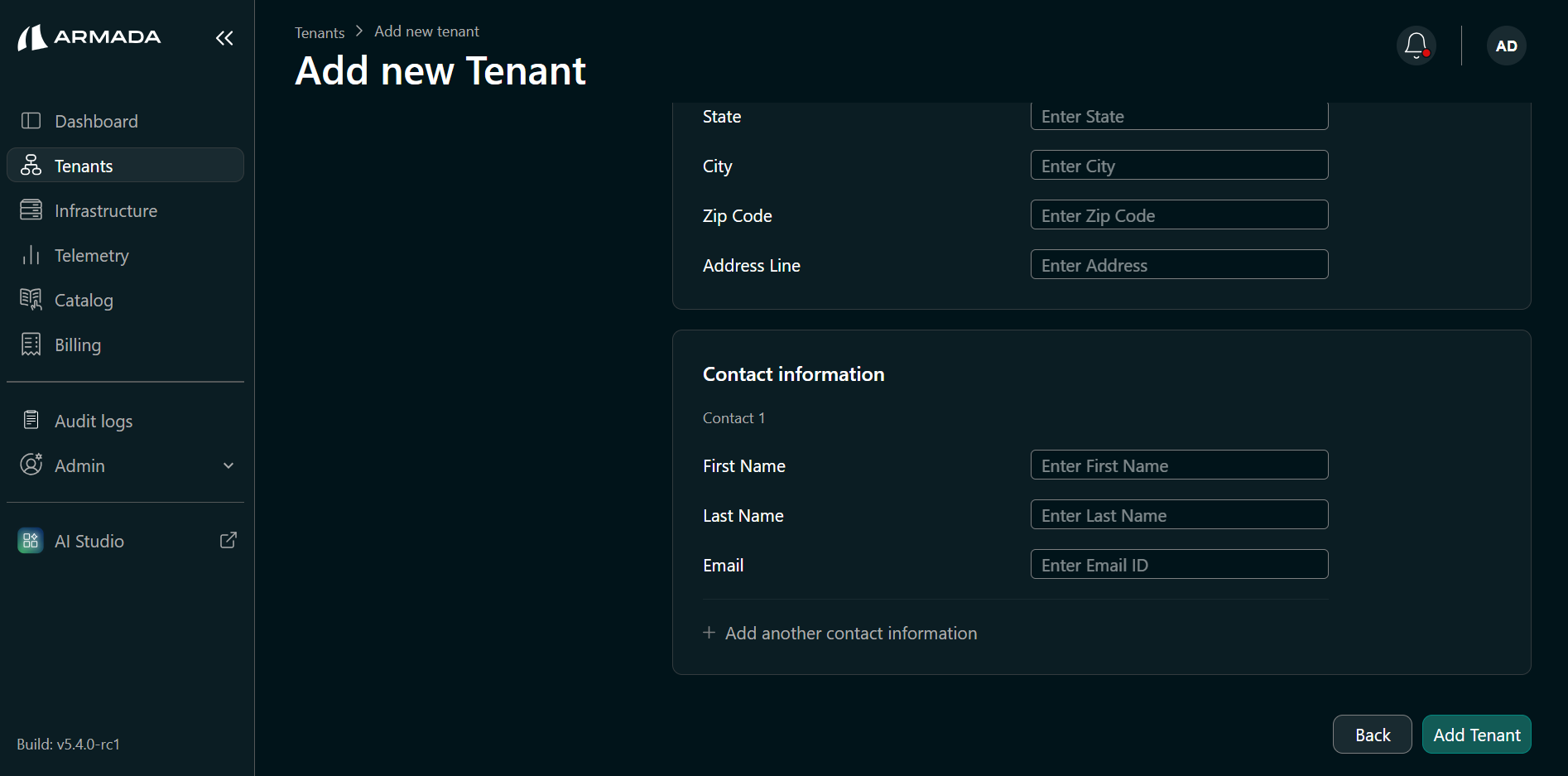The width and height of the screenshot is (1568, 776).
Task: Click the Contact 1 label
Action: point(734,418)
